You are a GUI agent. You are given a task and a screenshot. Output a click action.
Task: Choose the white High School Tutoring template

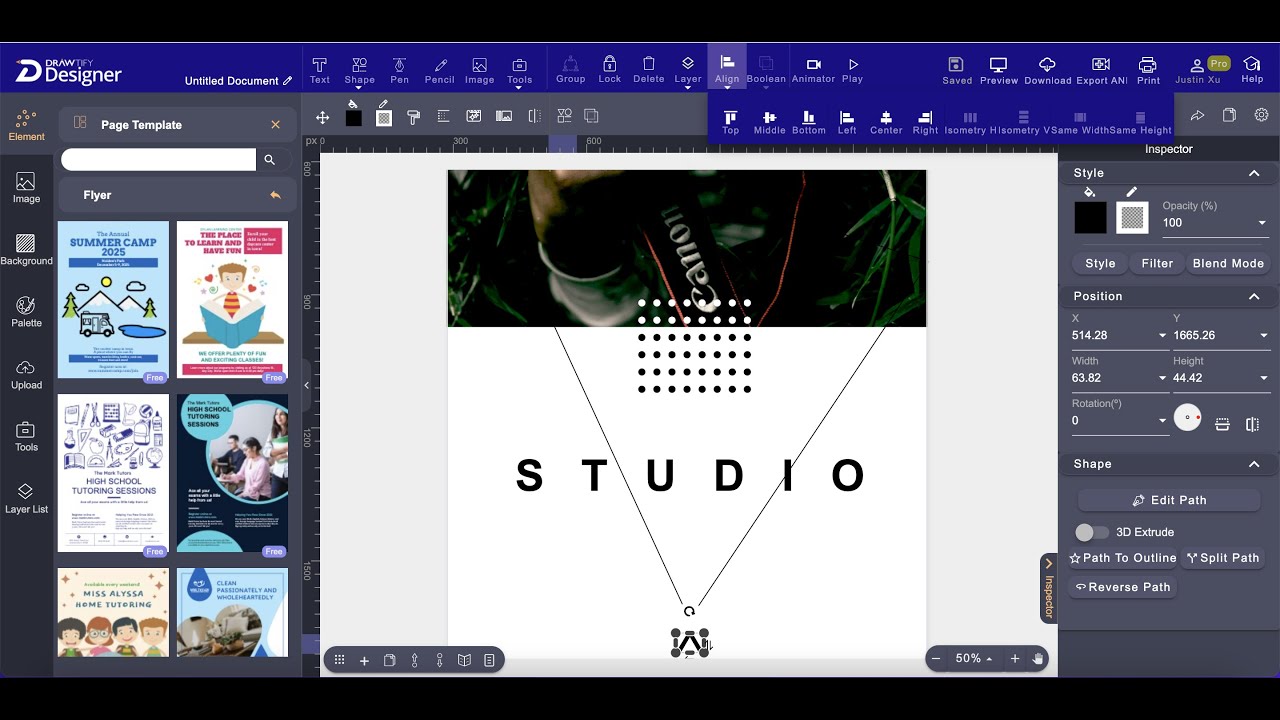(113, 473)
